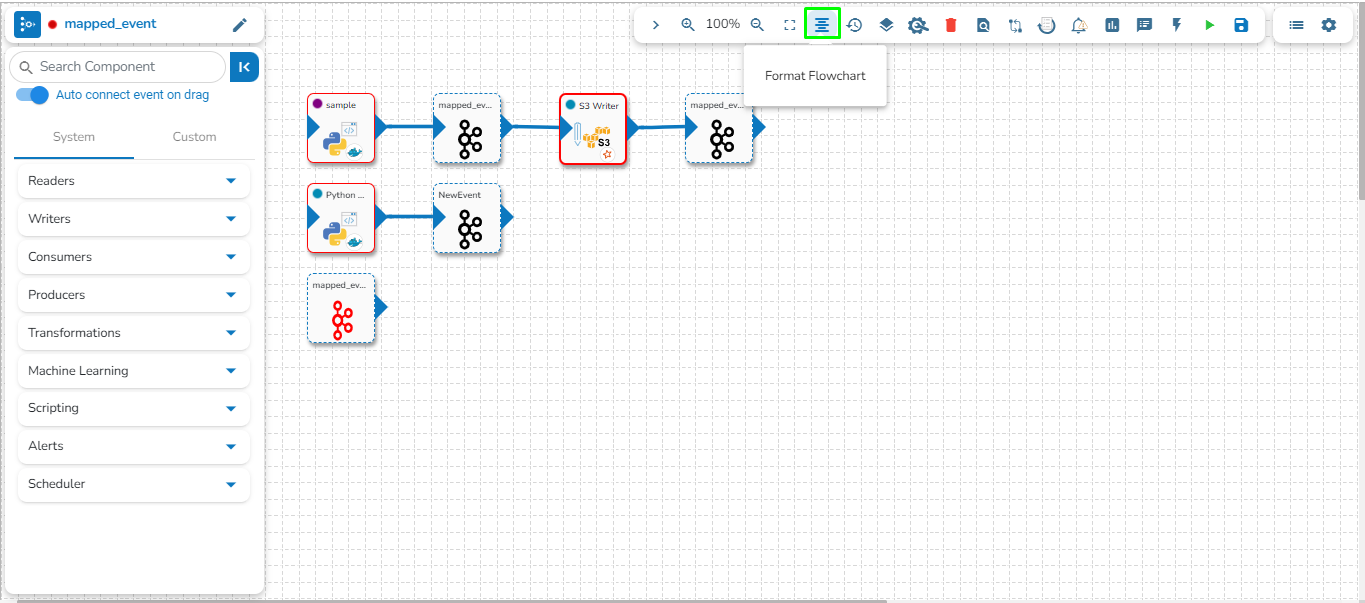The height and width of the screenshot is (603, 1365).
Task: Expand the Consumers category
Action: click(x=134, y=257)
